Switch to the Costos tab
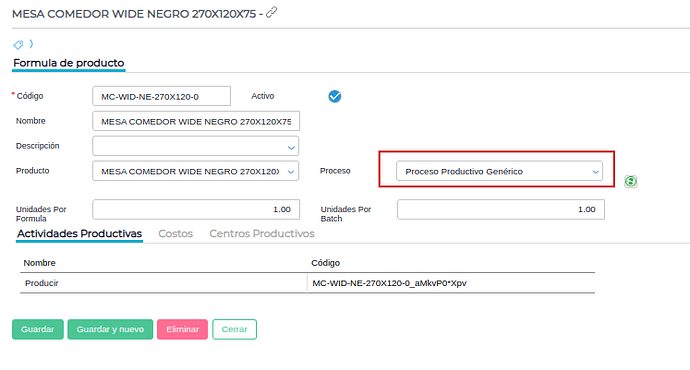 pyautogui.click(x=176, y=234)
